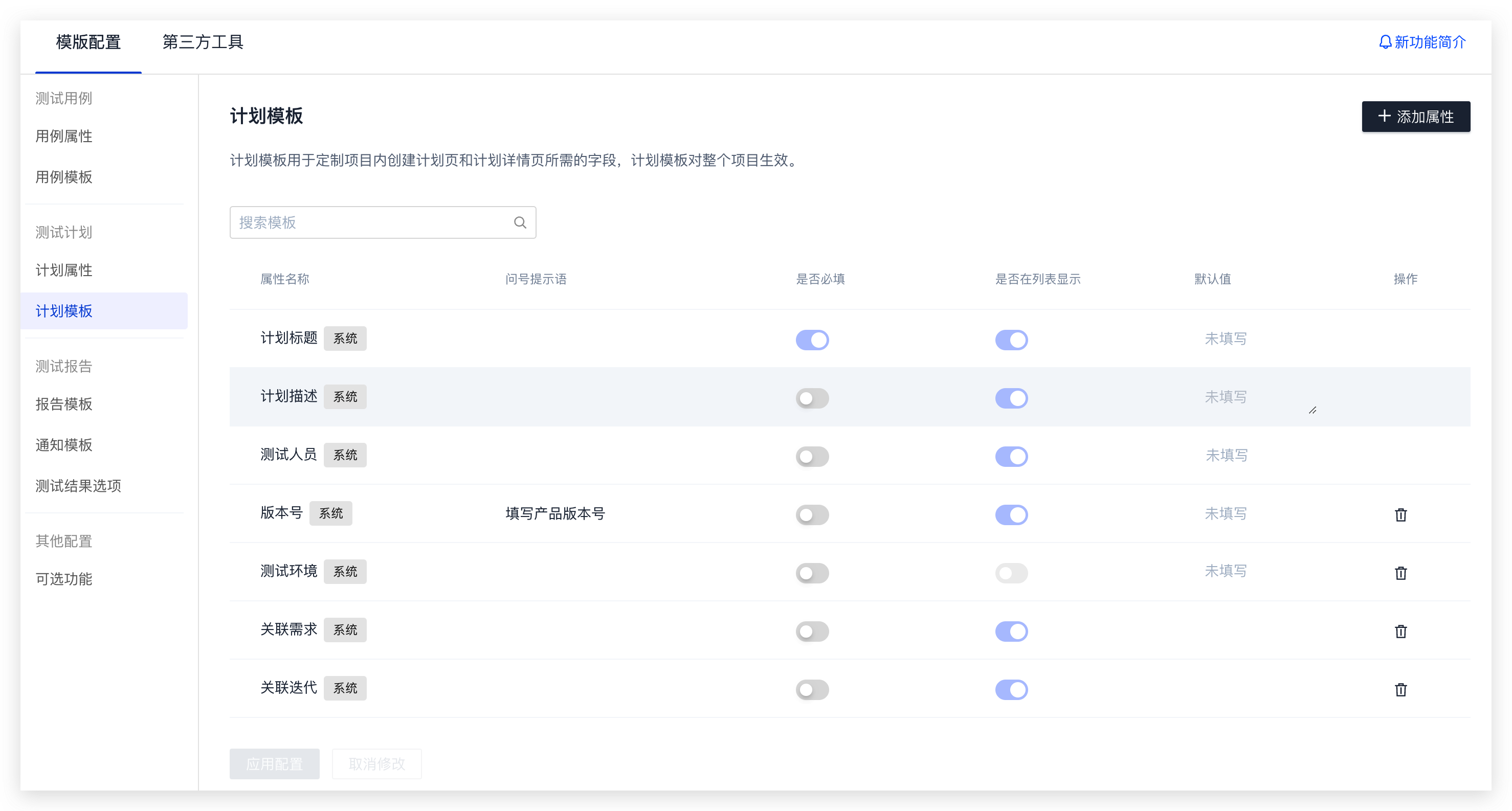Toggle list display switch for 计划标题
Viewport: 1512px width, 811px height.
pyautogui.click(x=1011, y=340)
